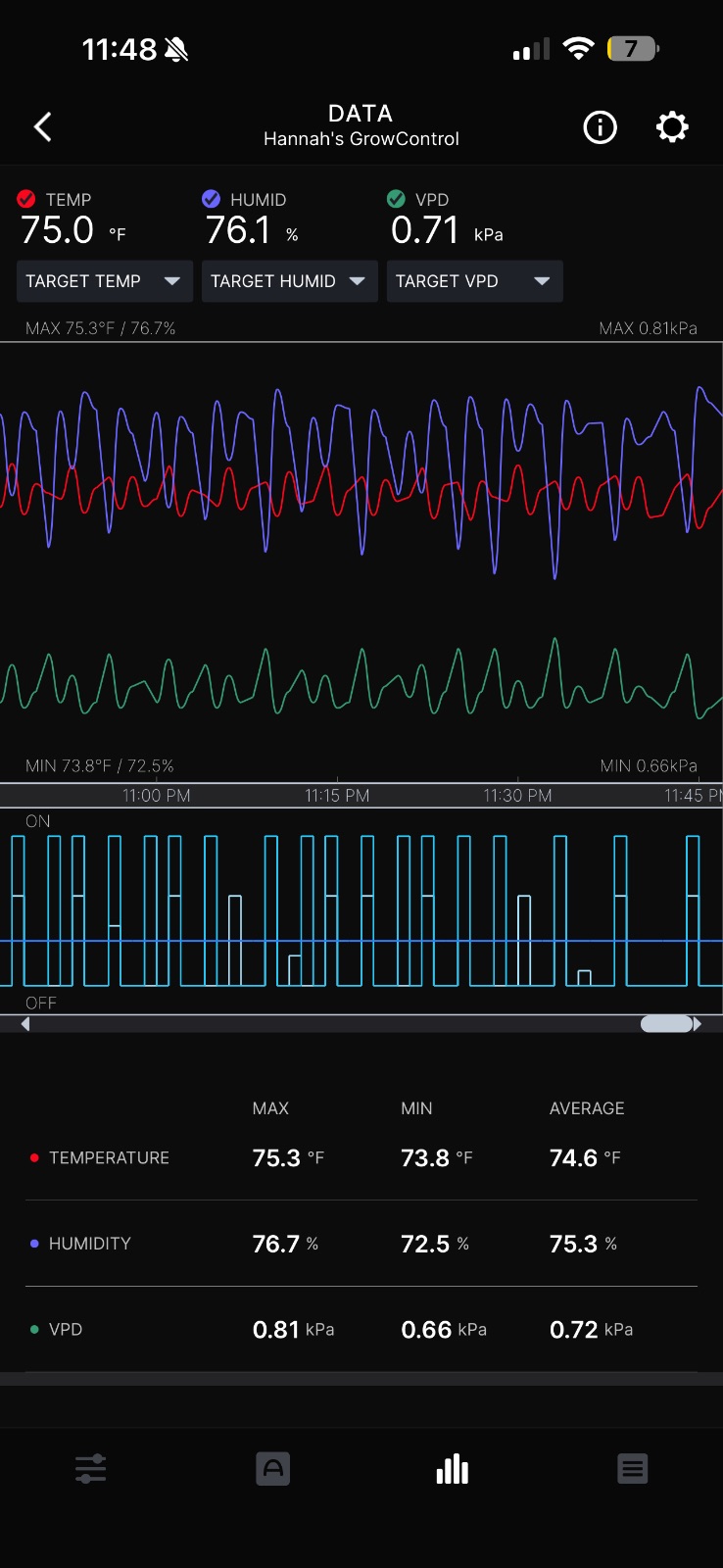The width and height of the screenshot is (723, 1568).
Task: Click the 11:15 PM timeline label
Action: click(x=337, y=796)
